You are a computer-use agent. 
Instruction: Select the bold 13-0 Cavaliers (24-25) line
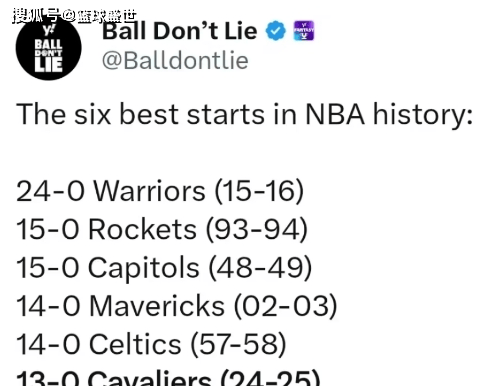point(168,378)
